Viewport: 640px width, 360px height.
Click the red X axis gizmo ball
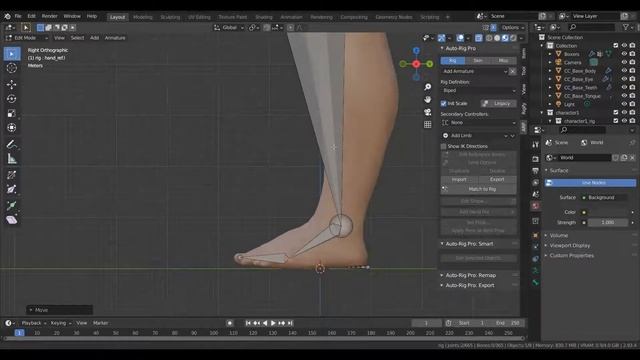click(416, 64)
